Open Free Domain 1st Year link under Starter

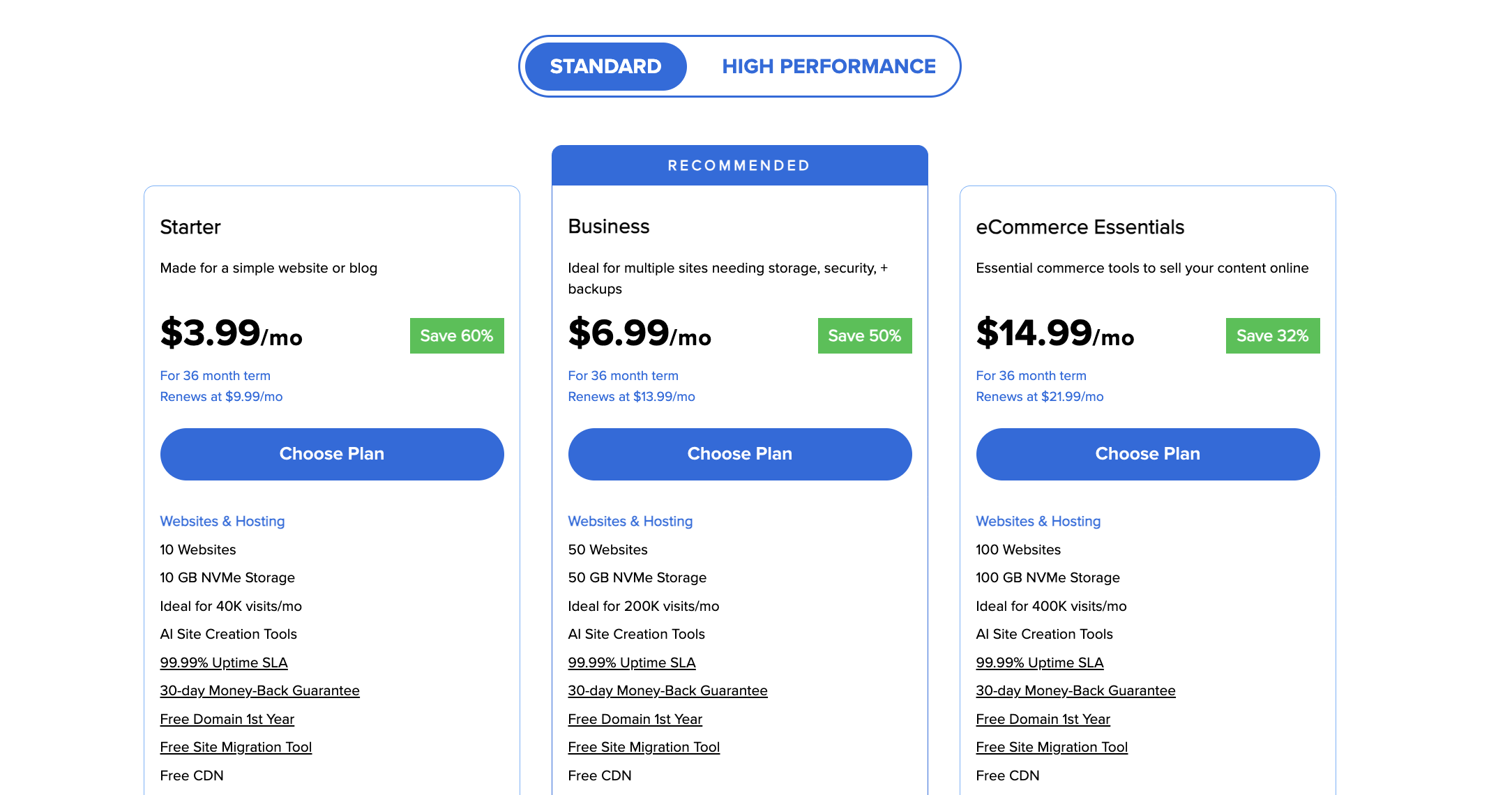pyautogui.click(x=227, y=719)
